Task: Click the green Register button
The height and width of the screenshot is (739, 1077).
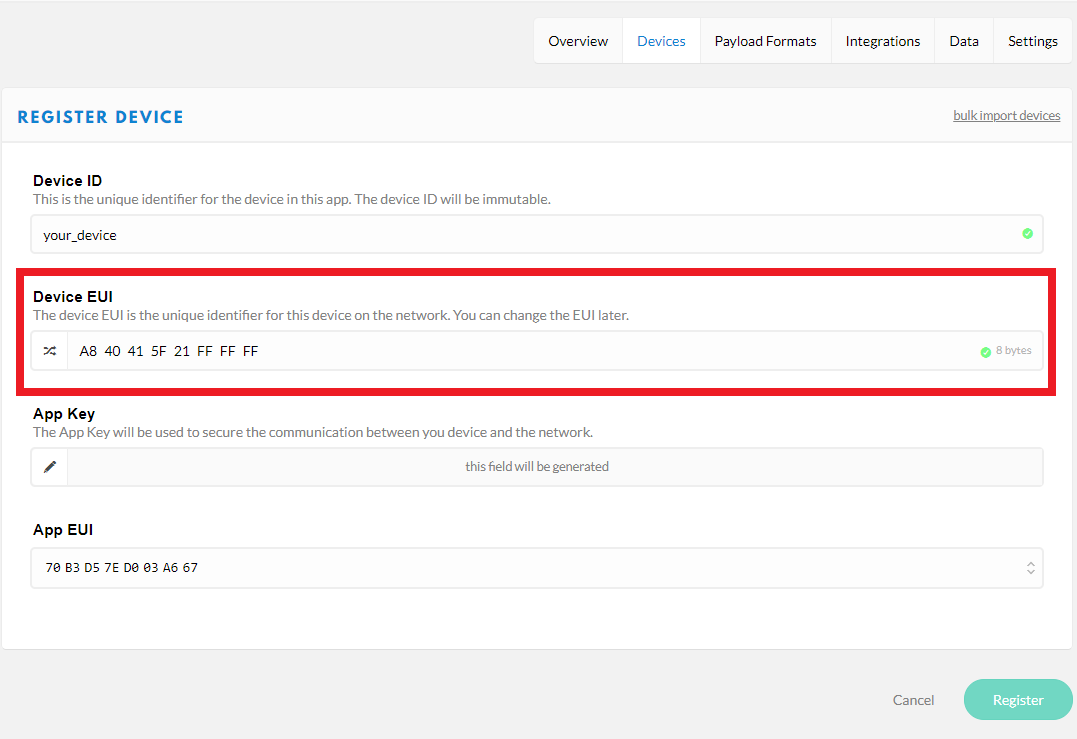Action: (1017, 700)
